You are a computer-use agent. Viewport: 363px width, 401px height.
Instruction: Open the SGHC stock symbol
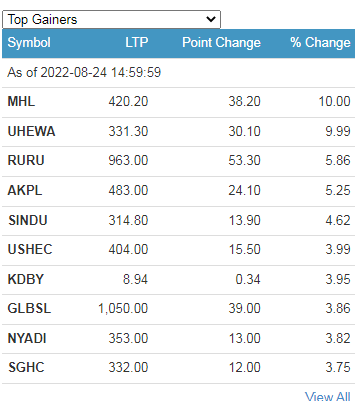click(26, 367)
